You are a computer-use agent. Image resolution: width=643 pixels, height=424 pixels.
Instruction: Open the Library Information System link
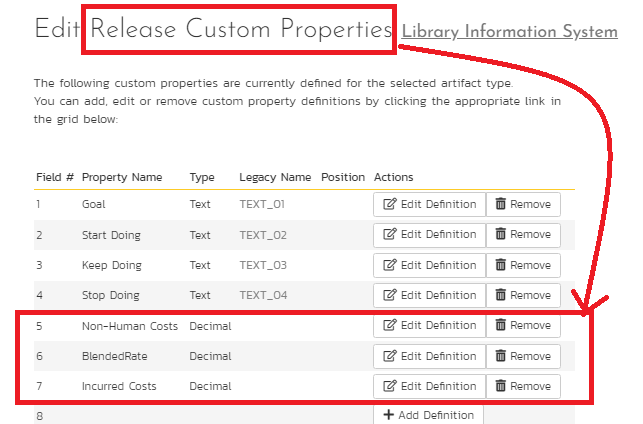[x=509, y=31]
